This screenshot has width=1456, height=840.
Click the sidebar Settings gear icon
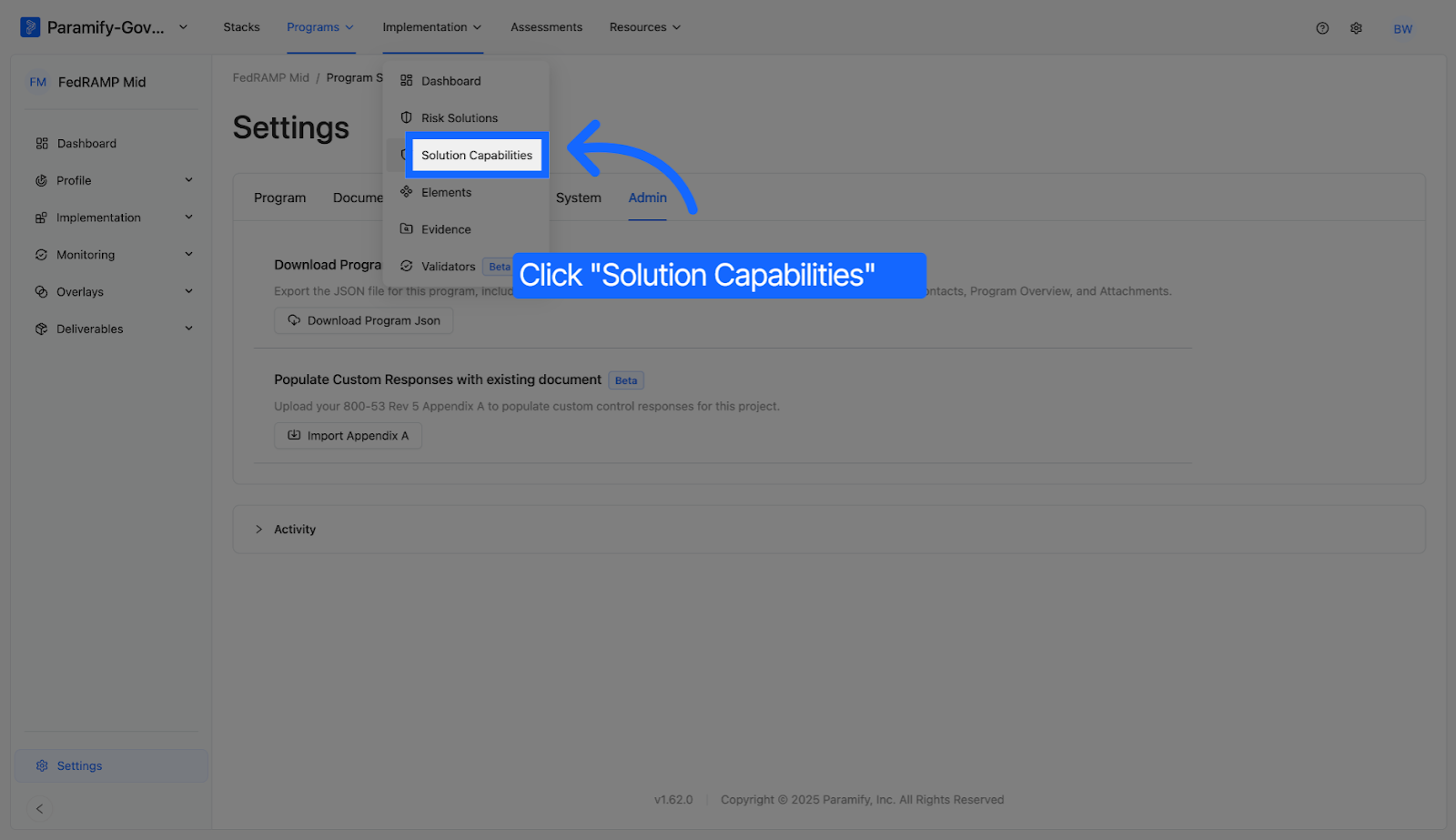point(41,766)
